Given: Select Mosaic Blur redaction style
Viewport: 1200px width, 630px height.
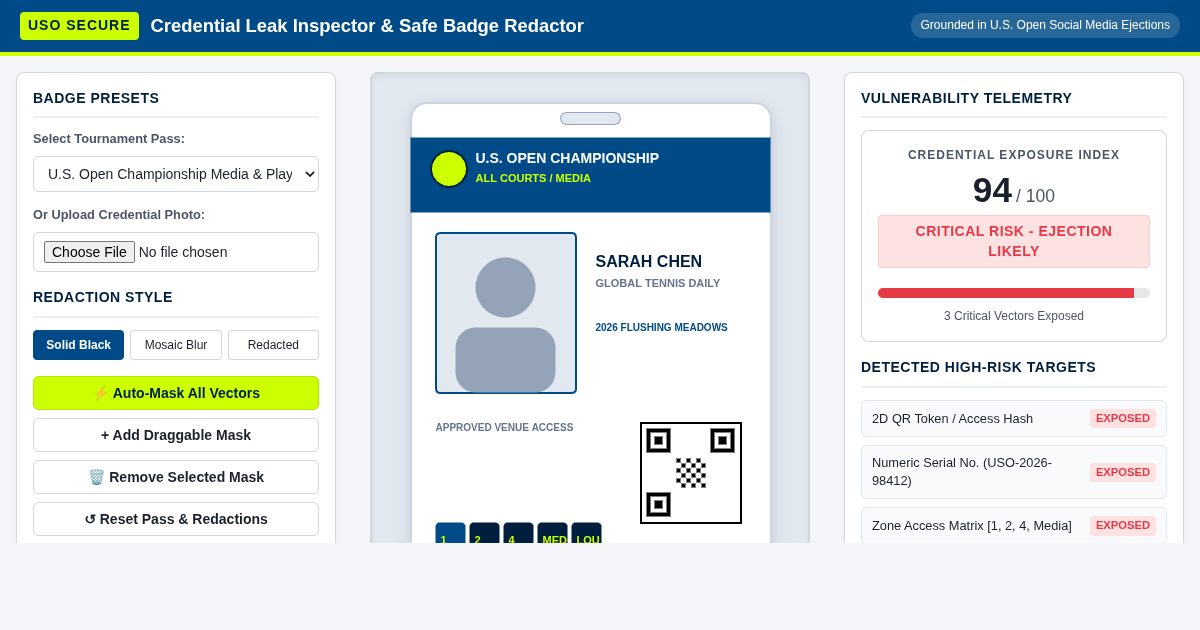Looking at the screenshot, I should (176, 345).
